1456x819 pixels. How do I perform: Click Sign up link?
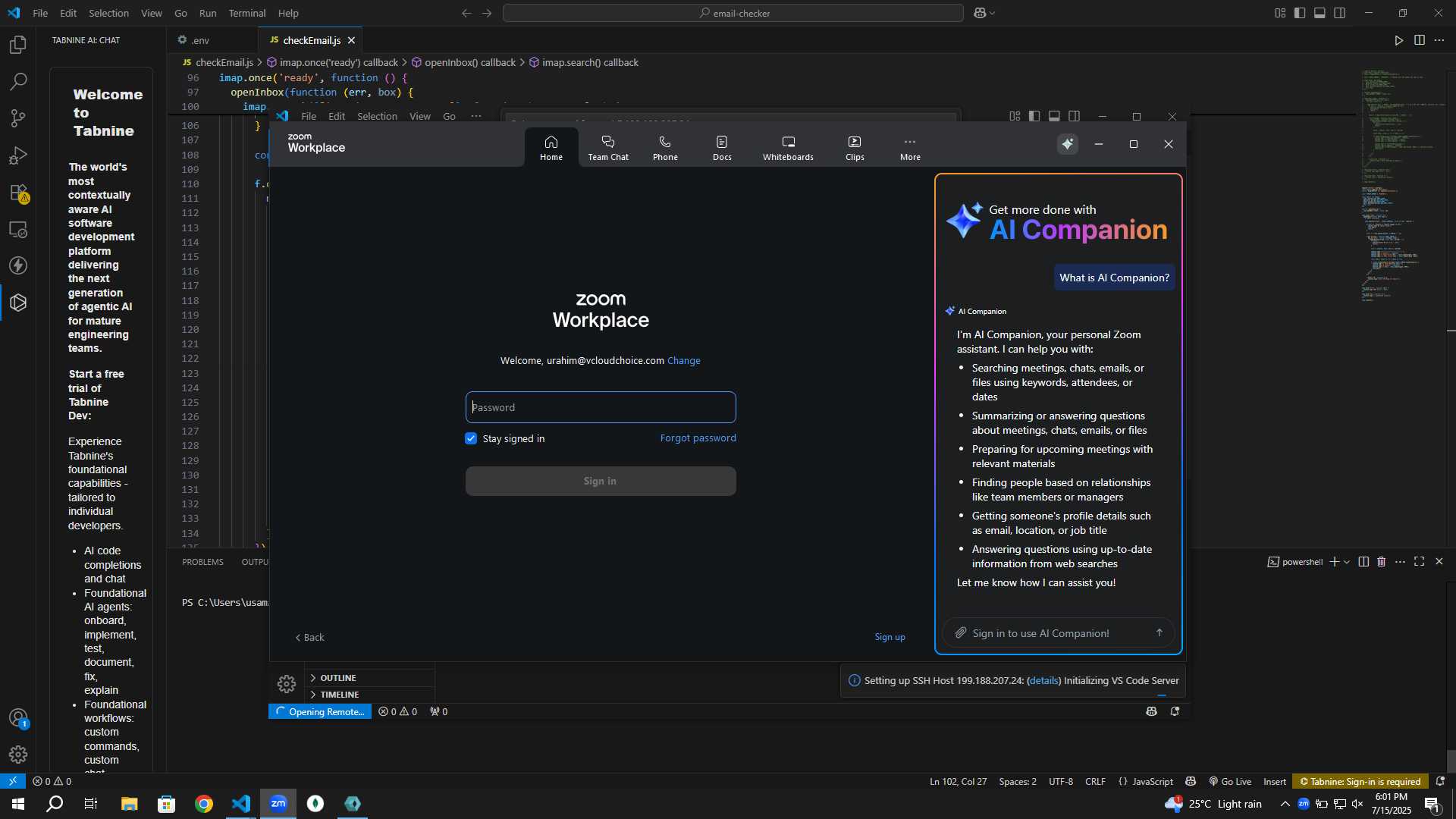click(890, 637)
